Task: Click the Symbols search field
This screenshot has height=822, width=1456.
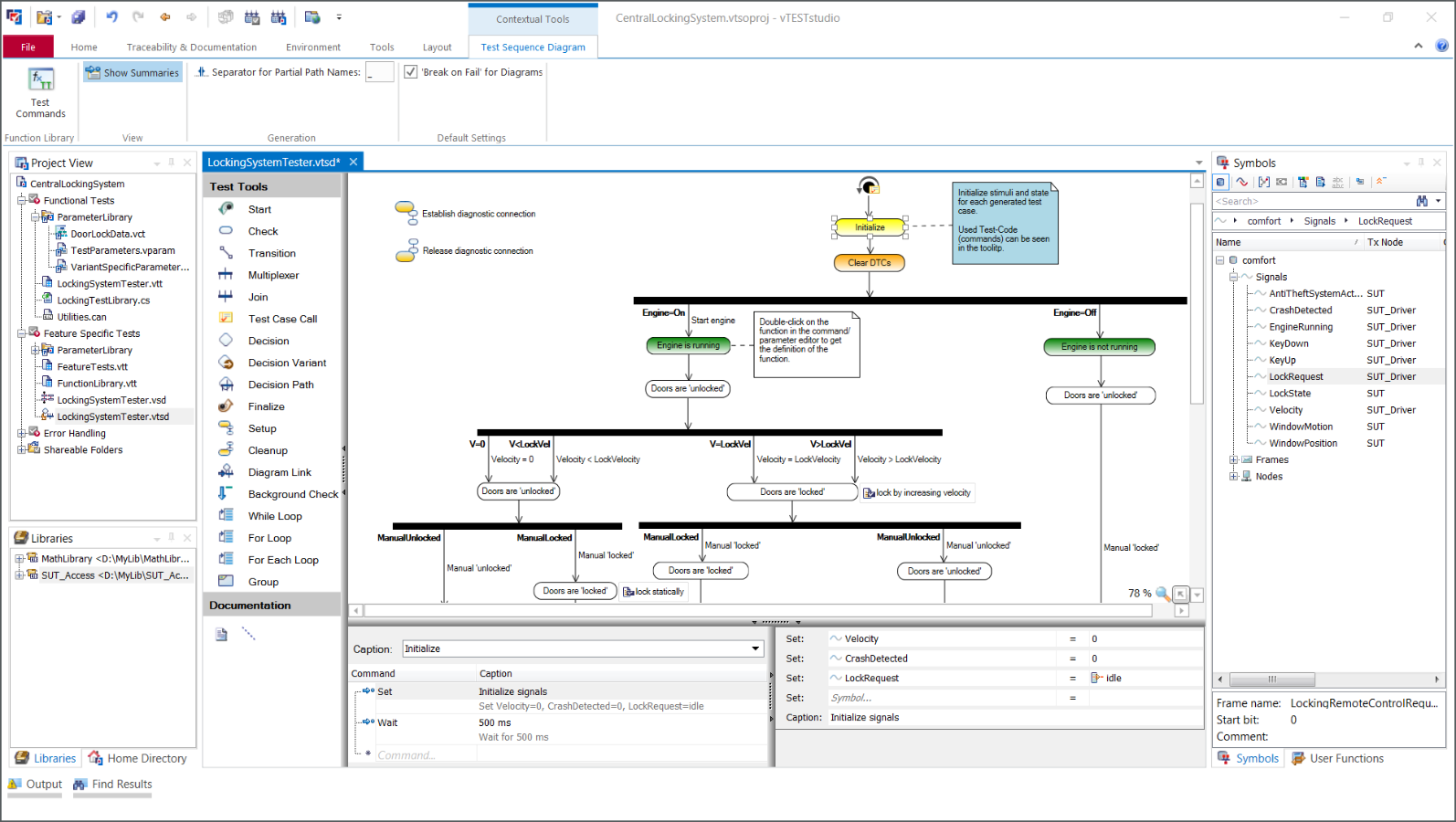Action: click(1313, 201)
